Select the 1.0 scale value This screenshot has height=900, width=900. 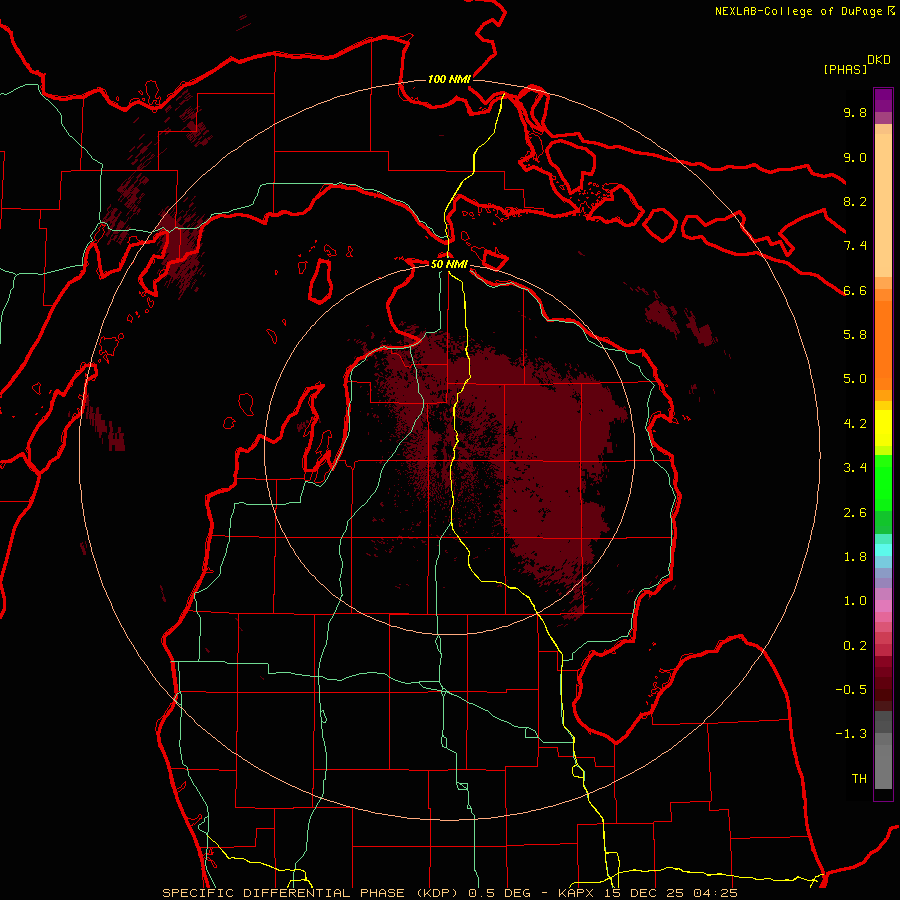[855, 601]
